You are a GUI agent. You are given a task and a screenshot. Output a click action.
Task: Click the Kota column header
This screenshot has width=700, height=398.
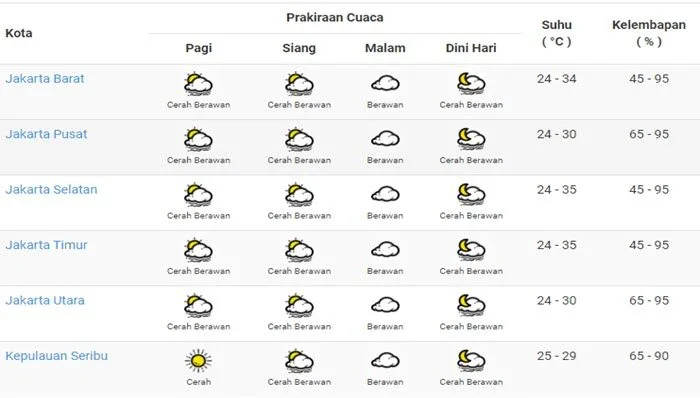19,33
